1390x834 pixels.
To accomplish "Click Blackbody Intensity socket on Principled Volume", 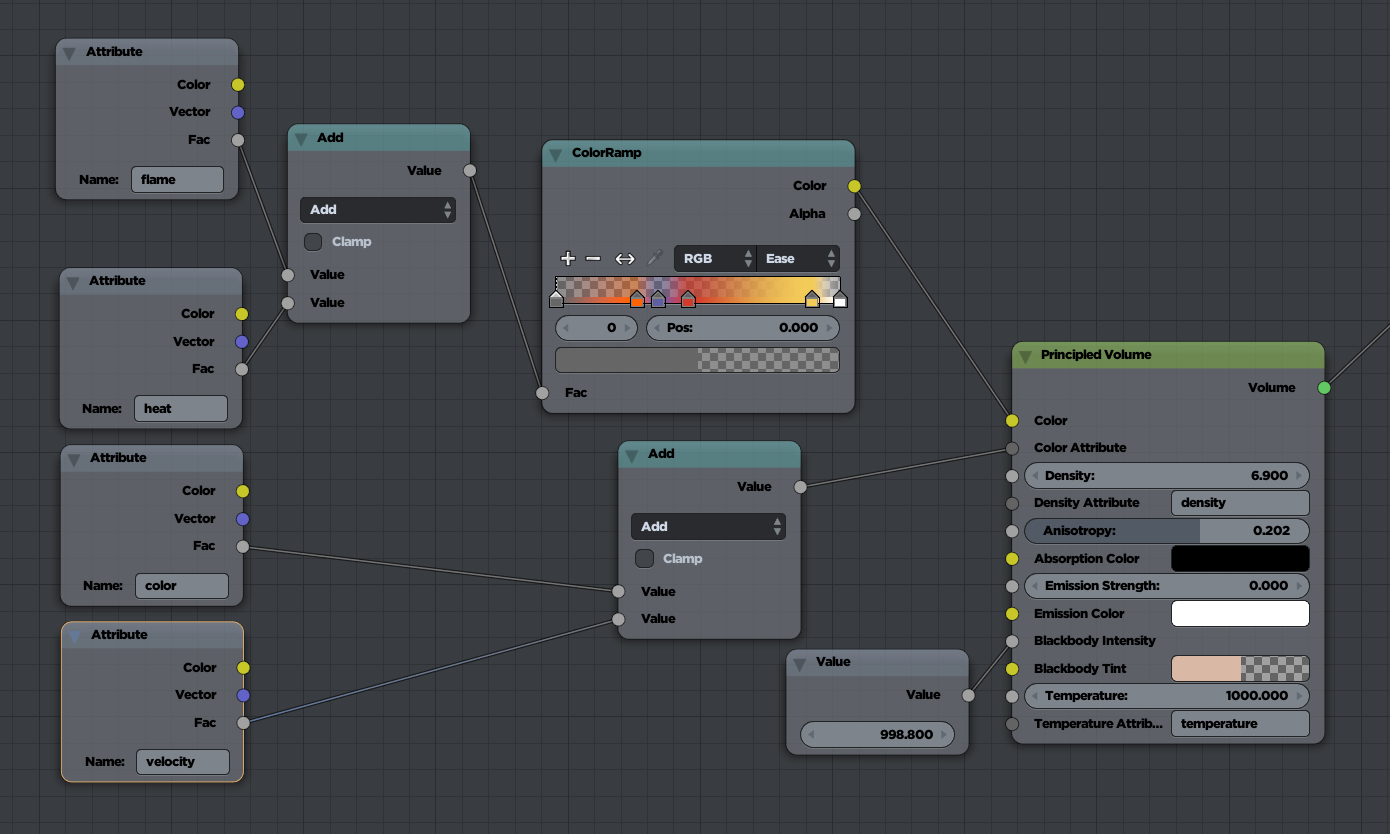I will pyautogui.click(x=1012, y=641).
